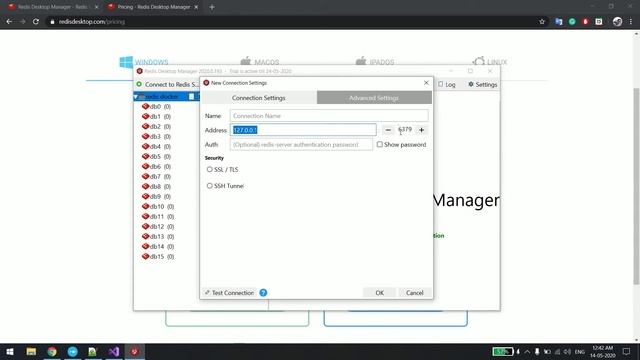
Task: Open File Explorer from taskbar
Action: tap(31, 351)
